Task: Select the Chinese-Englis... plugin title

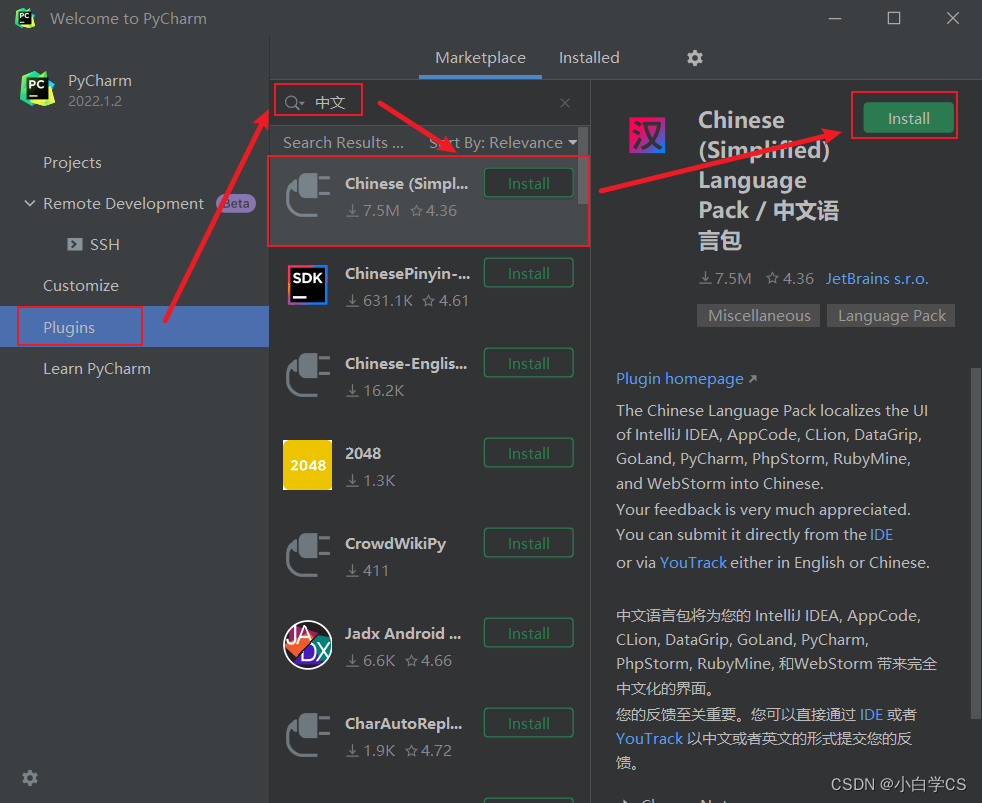Action: tap(406, 364)
